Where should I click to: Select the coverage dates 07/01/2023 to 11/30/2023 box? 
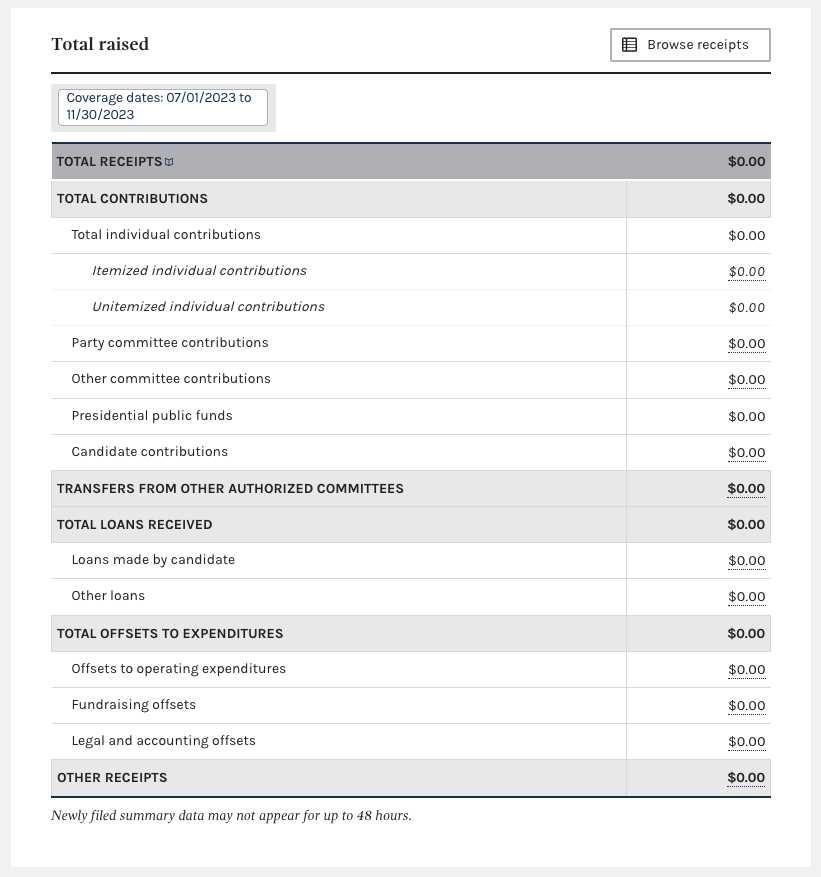tap(163, 107)
